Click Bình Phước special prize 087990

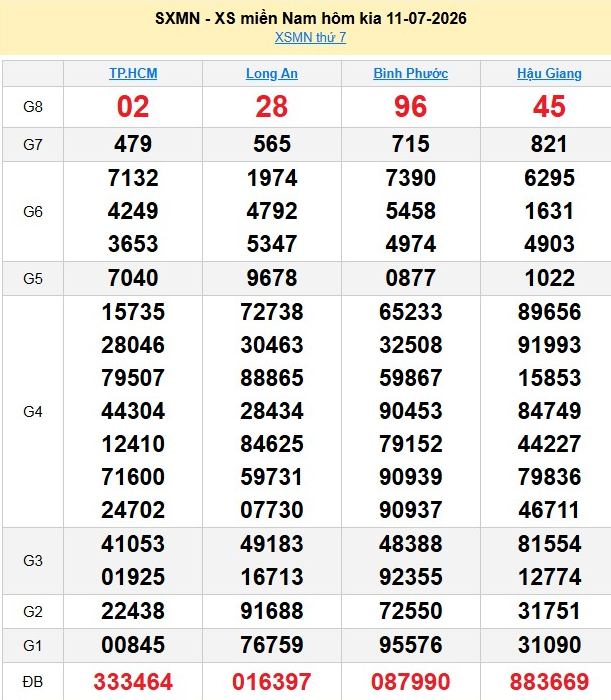411,682
